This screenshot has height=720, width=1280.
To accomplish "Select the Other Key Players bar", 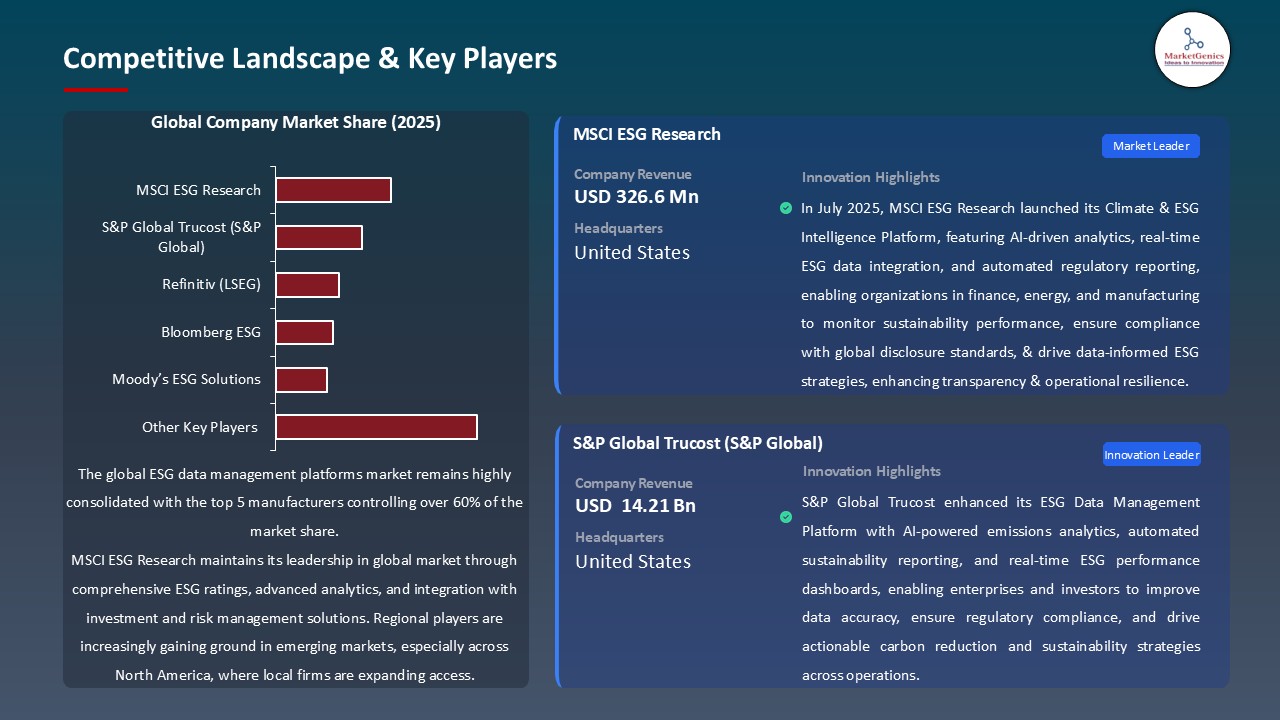I will pos(376,427).
